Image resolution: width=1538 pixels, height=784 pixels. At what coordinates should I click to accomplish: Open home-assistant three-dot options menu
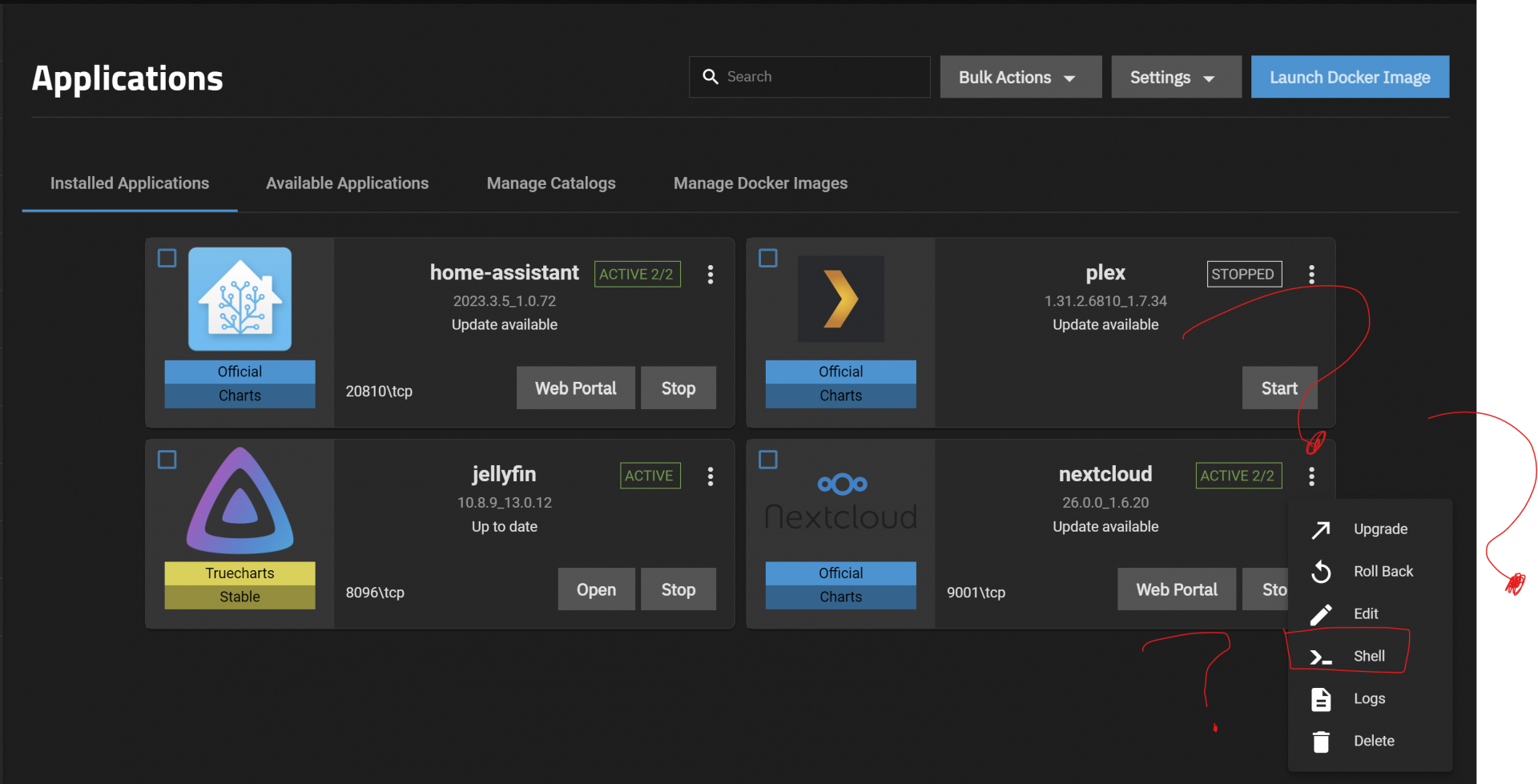click(x=711, y=275)
